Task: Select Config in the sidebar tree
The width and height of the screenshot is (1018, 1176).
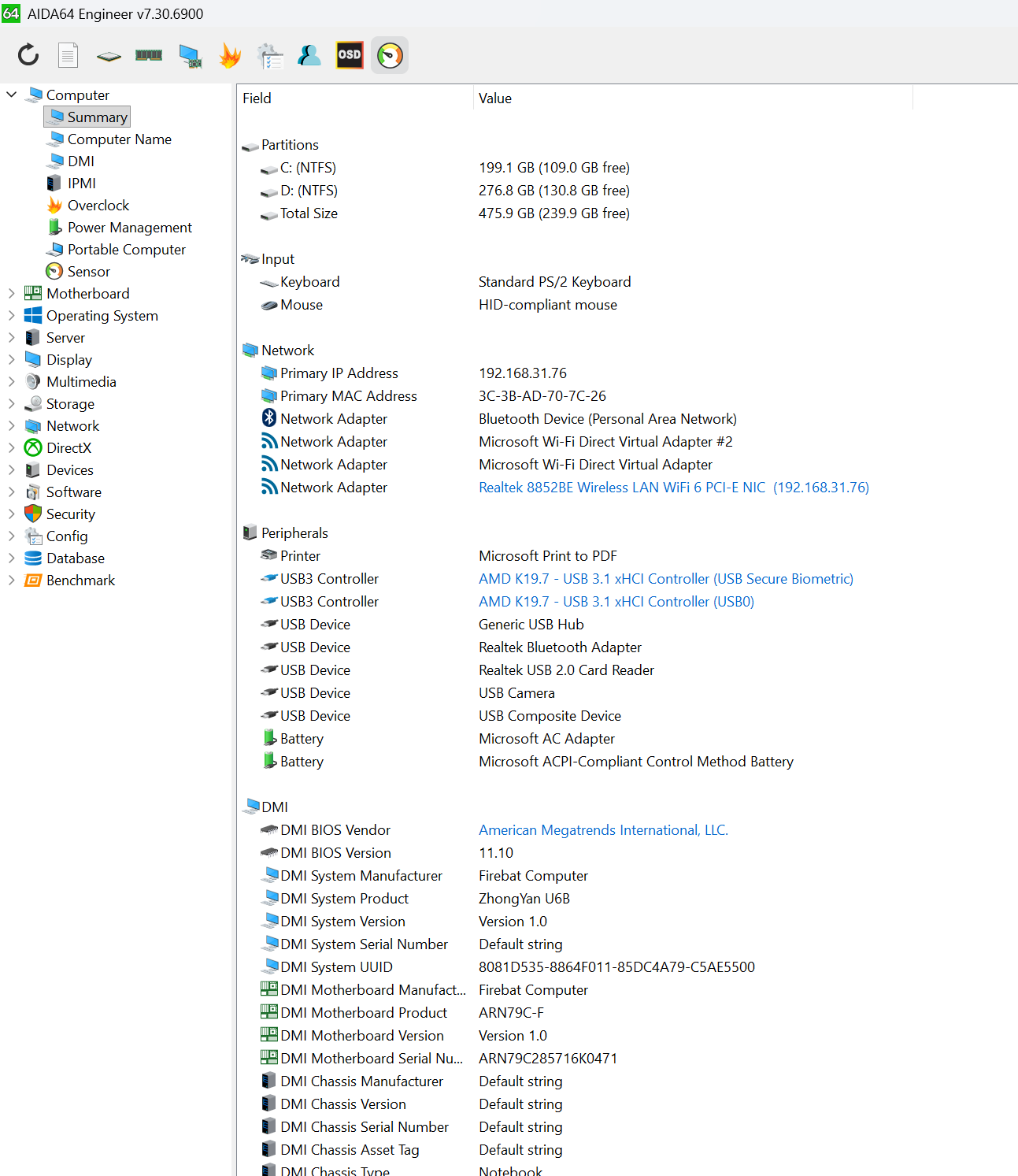Action: [56, 536]
